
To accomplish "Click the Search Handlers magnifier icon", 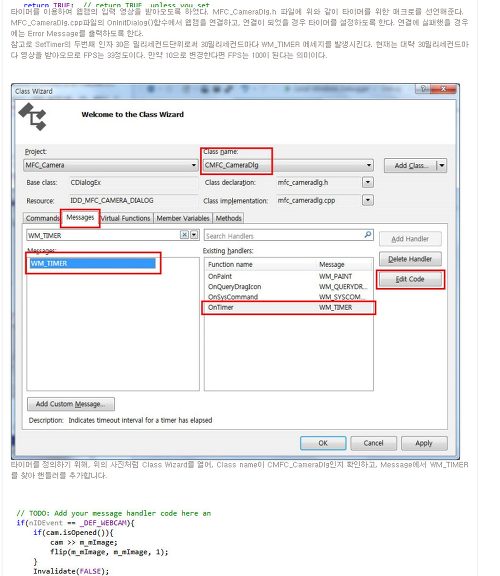I will pos(368,234).
